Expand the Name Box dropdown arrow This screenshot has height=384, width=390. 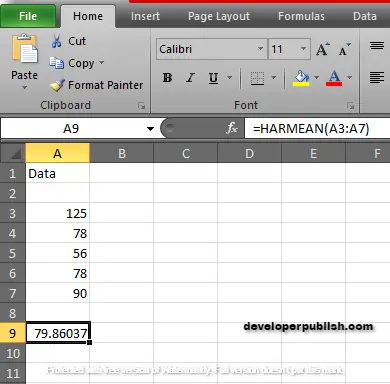[x=150, y=129]
